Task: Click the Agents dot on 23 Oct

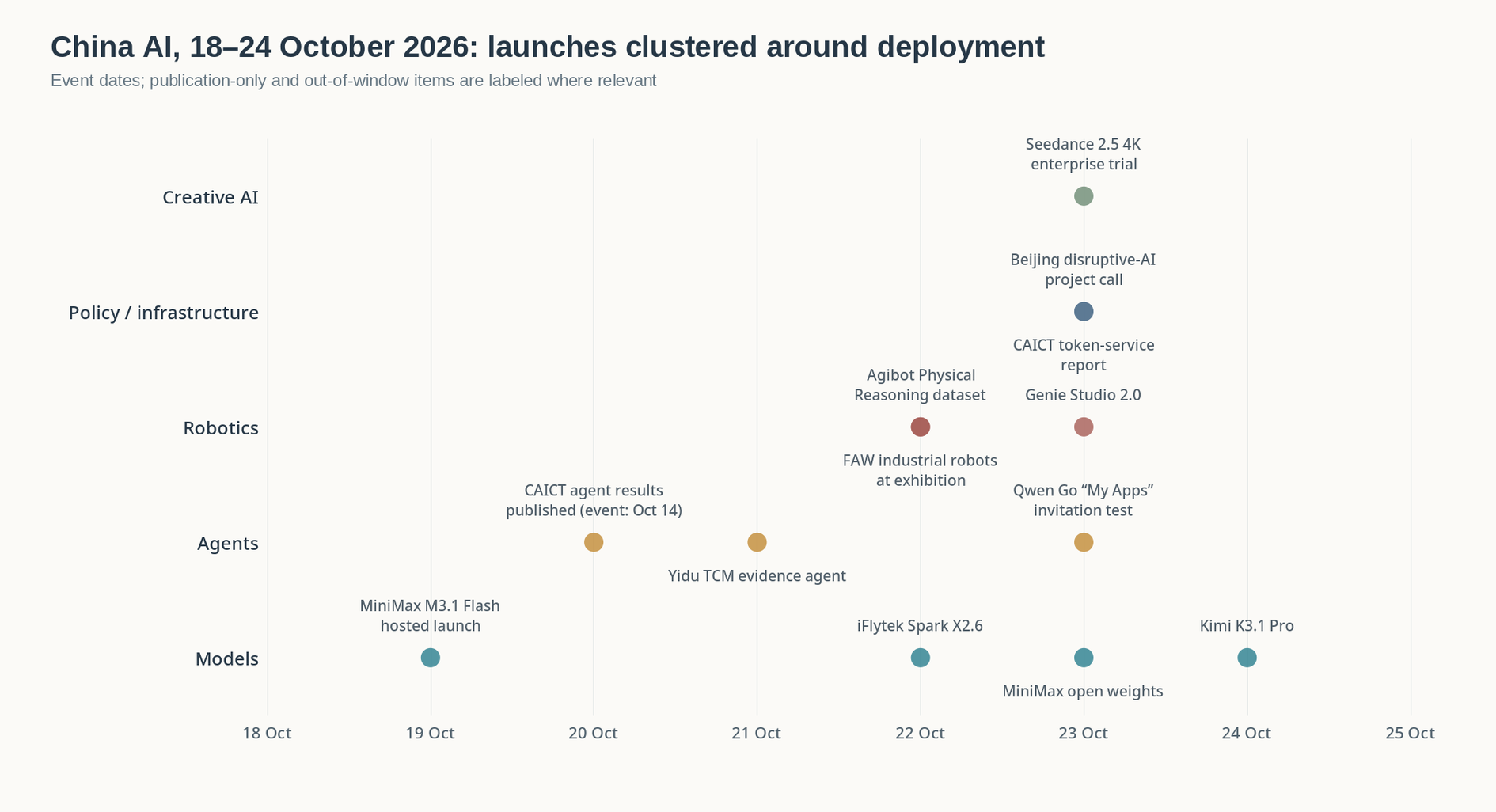Action: tap(1084, 542)
